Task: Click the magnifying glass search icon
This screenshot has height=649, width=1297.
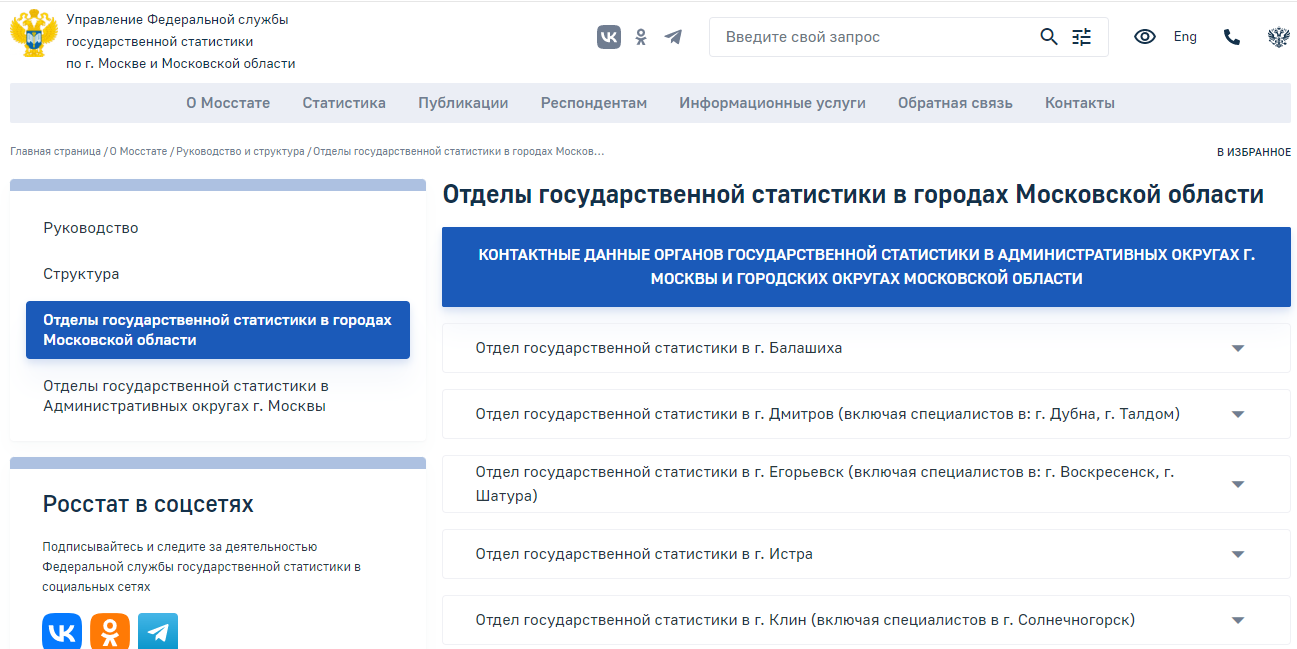Action: [1048, 37]
